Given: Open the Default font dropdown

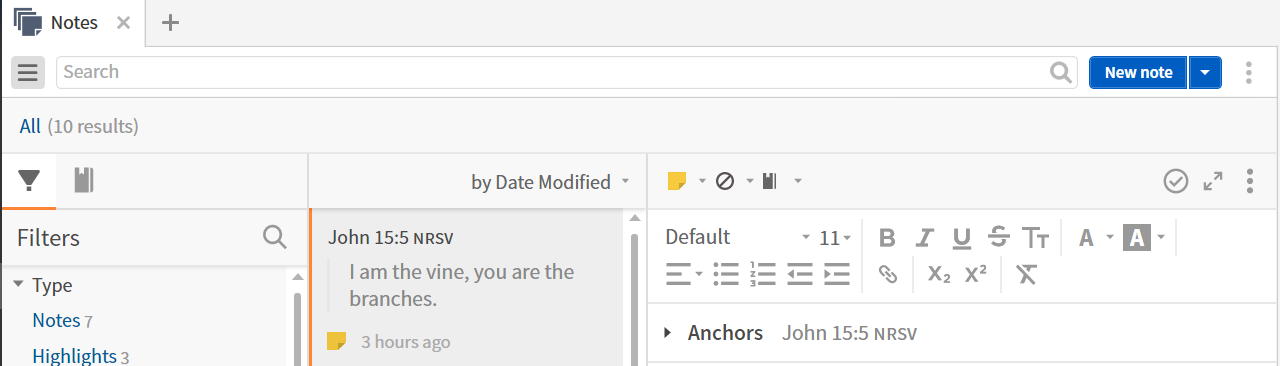Looking at the screenshot, I should coord(738,237).
